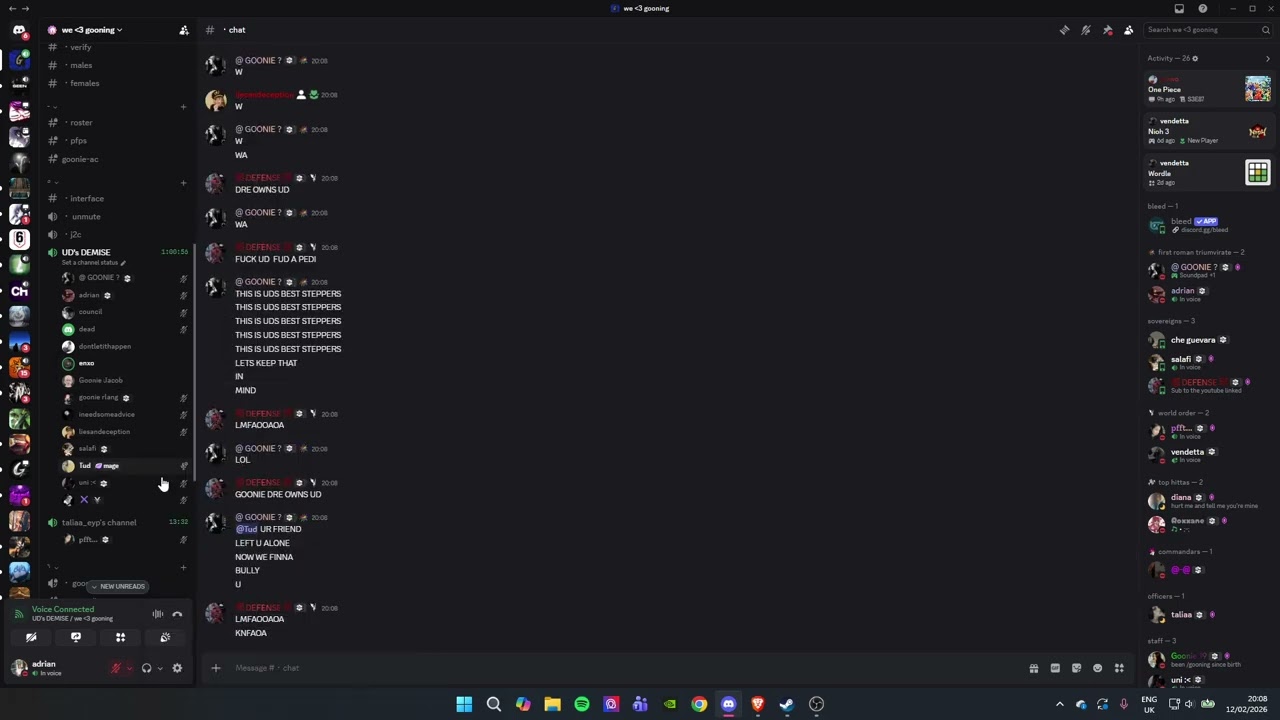The image size is (1280, 720).
Task: Open the apps launcher icon in message bar
Action: 1119,668
